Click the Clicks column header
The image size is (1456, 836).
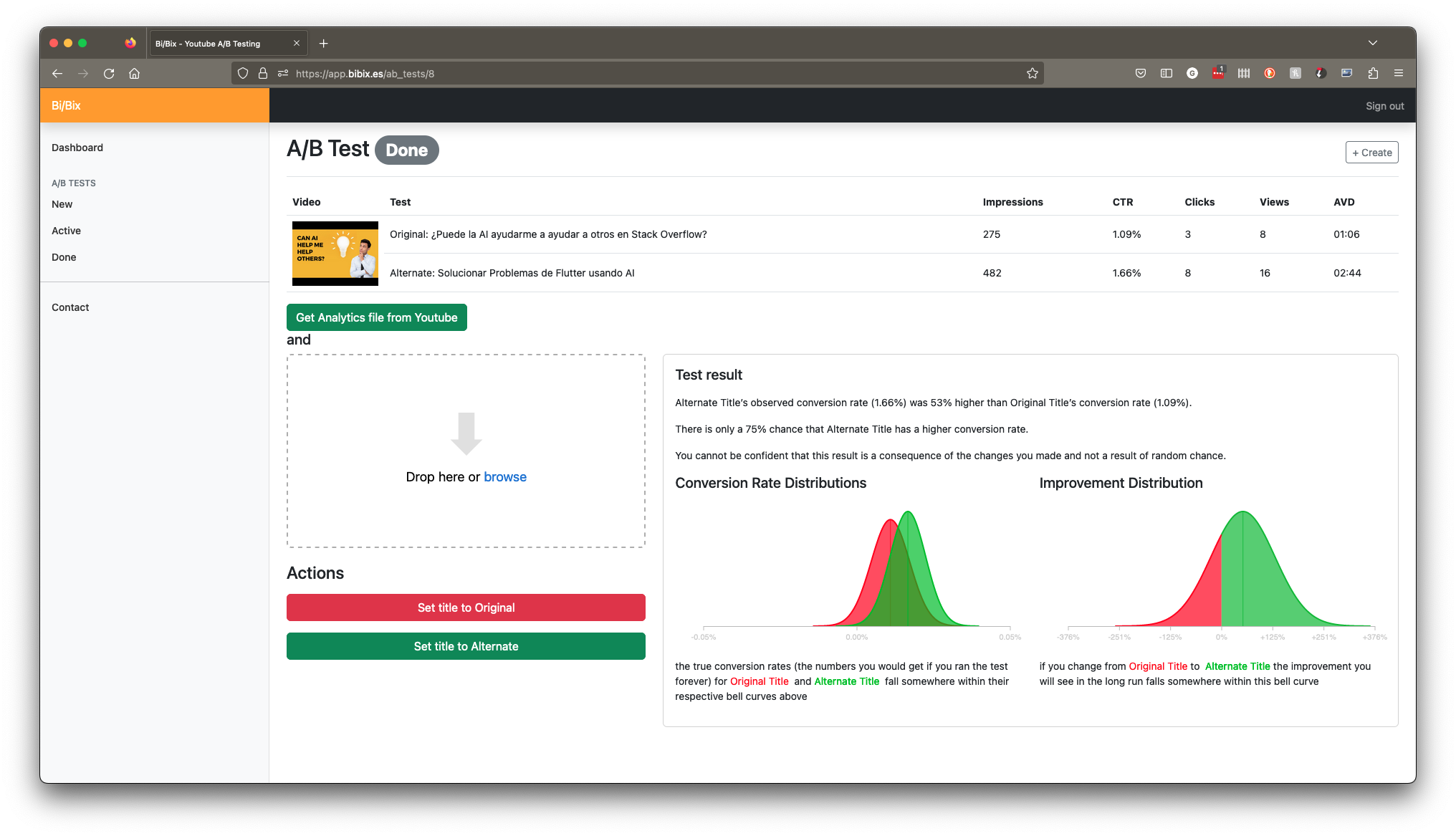1199,202
